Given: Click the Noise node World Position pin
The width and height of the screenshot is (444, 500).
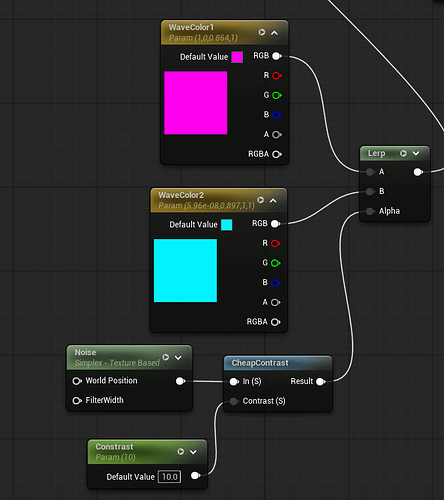Looking at the screenshot, I should (x=77, y=381).
